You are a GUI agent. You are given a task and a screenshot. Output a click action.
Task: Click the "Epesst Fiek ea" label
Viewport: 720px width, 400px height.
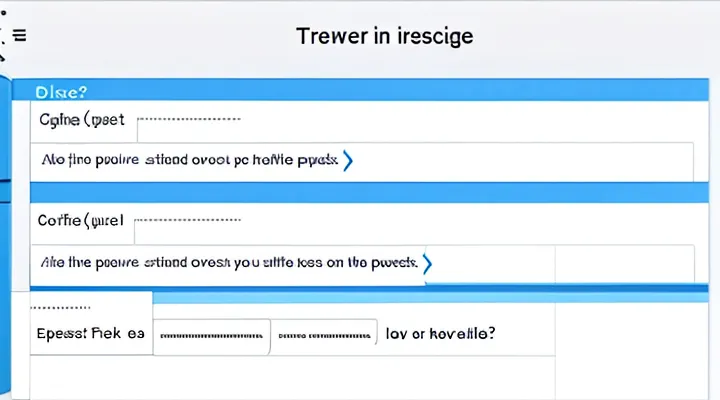click(x=91, y=336)
